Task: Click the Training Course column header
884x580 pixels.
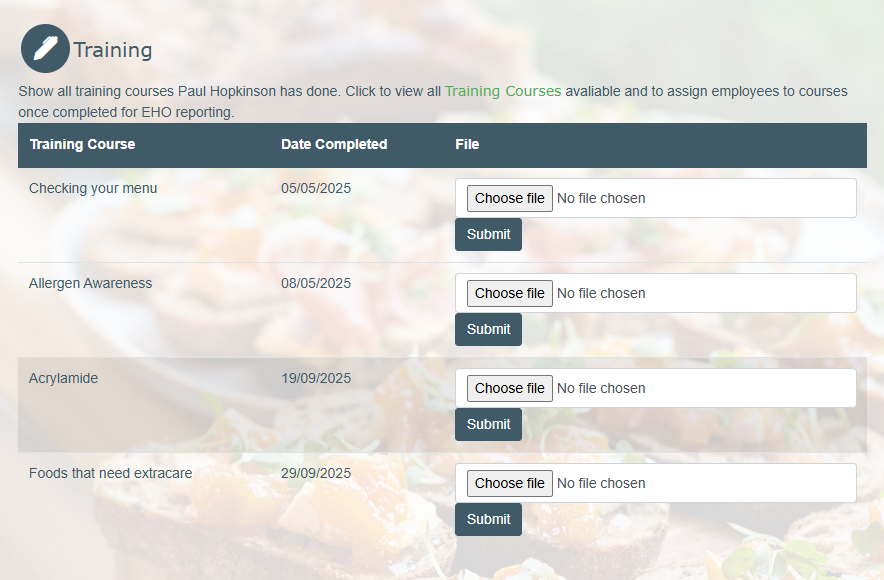Action: click(82, 144)
